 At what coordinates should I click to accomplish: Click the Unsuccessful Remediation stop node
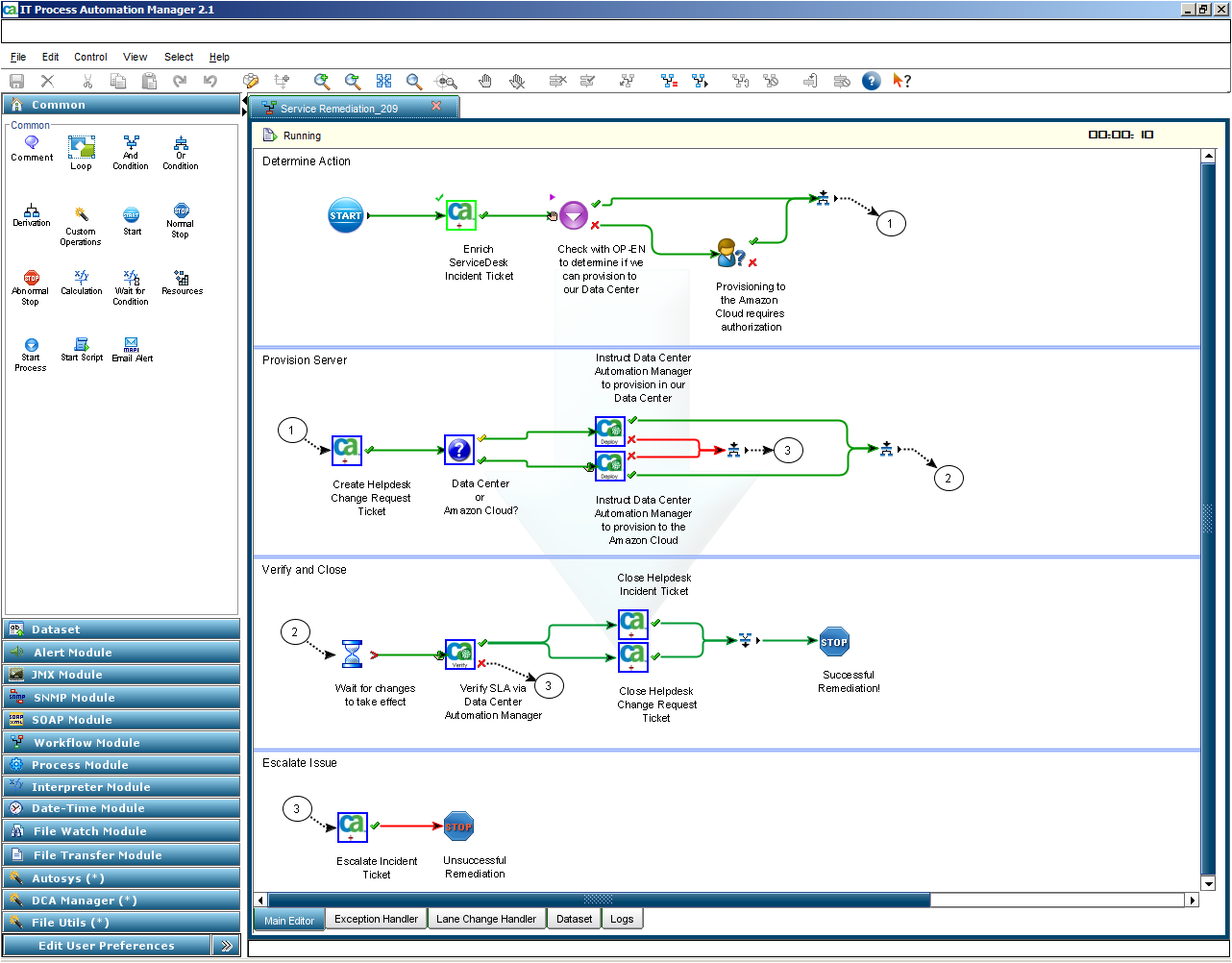(458, 827)
